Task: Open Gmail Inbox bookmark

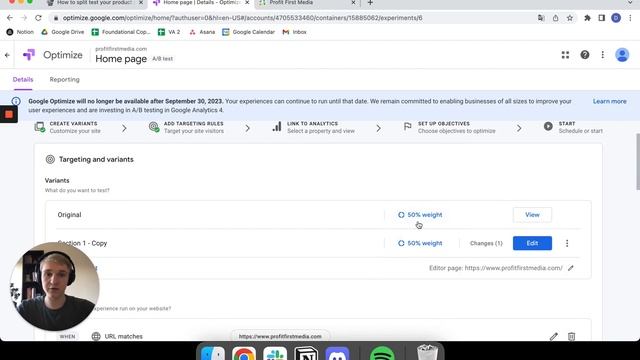Action: pos(294,32)
